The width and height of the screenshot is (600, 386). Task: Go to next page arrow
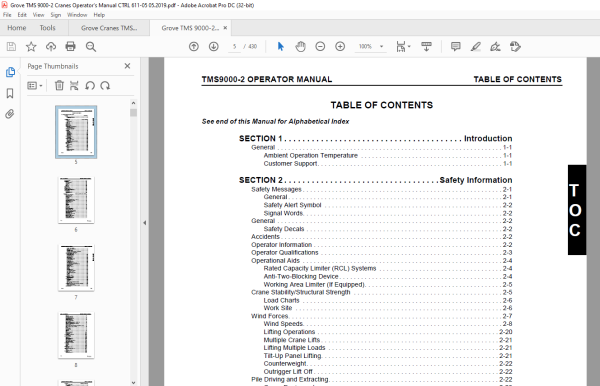[214, 47]
